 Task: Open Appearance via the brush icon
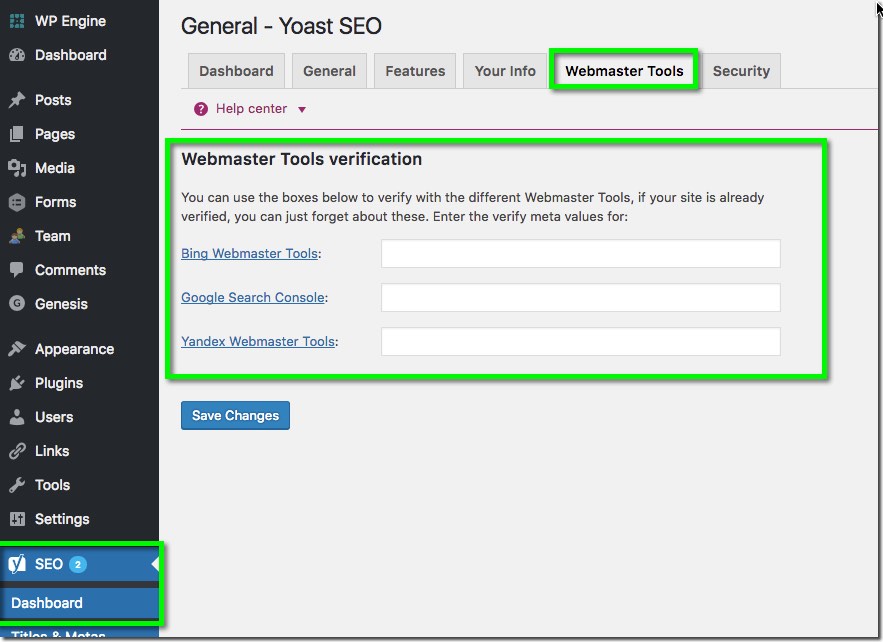(x=16, y=349)
